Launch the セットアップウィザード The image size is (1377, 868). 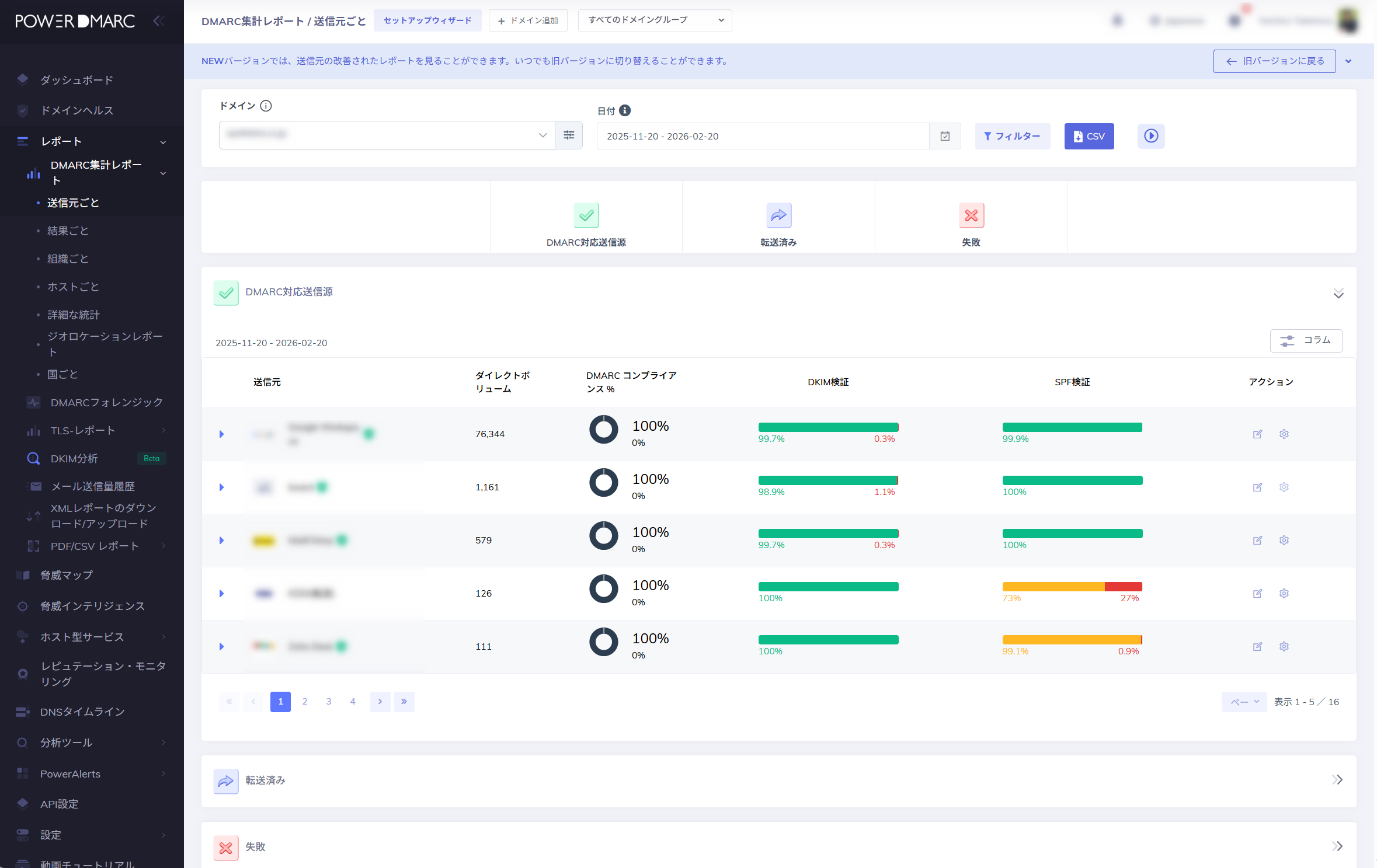click(427, 20)
